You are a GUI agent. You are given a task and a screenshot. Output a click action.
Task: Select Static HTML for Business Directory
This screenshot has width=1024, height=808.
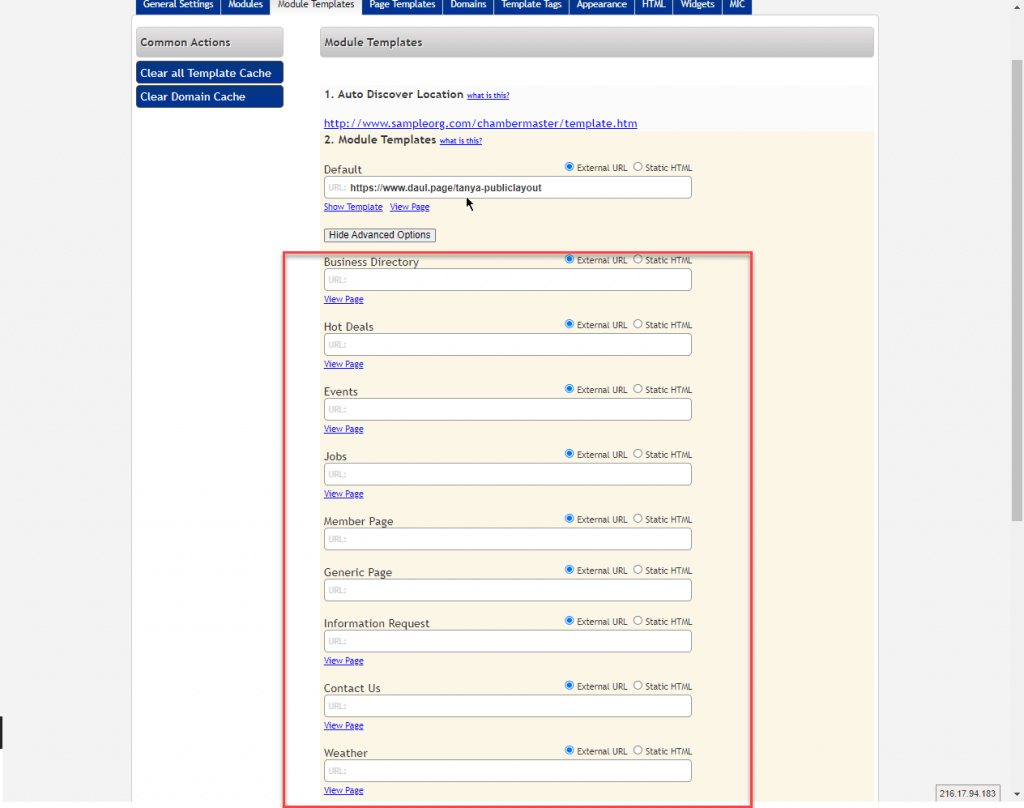click(x=637, y=260)
